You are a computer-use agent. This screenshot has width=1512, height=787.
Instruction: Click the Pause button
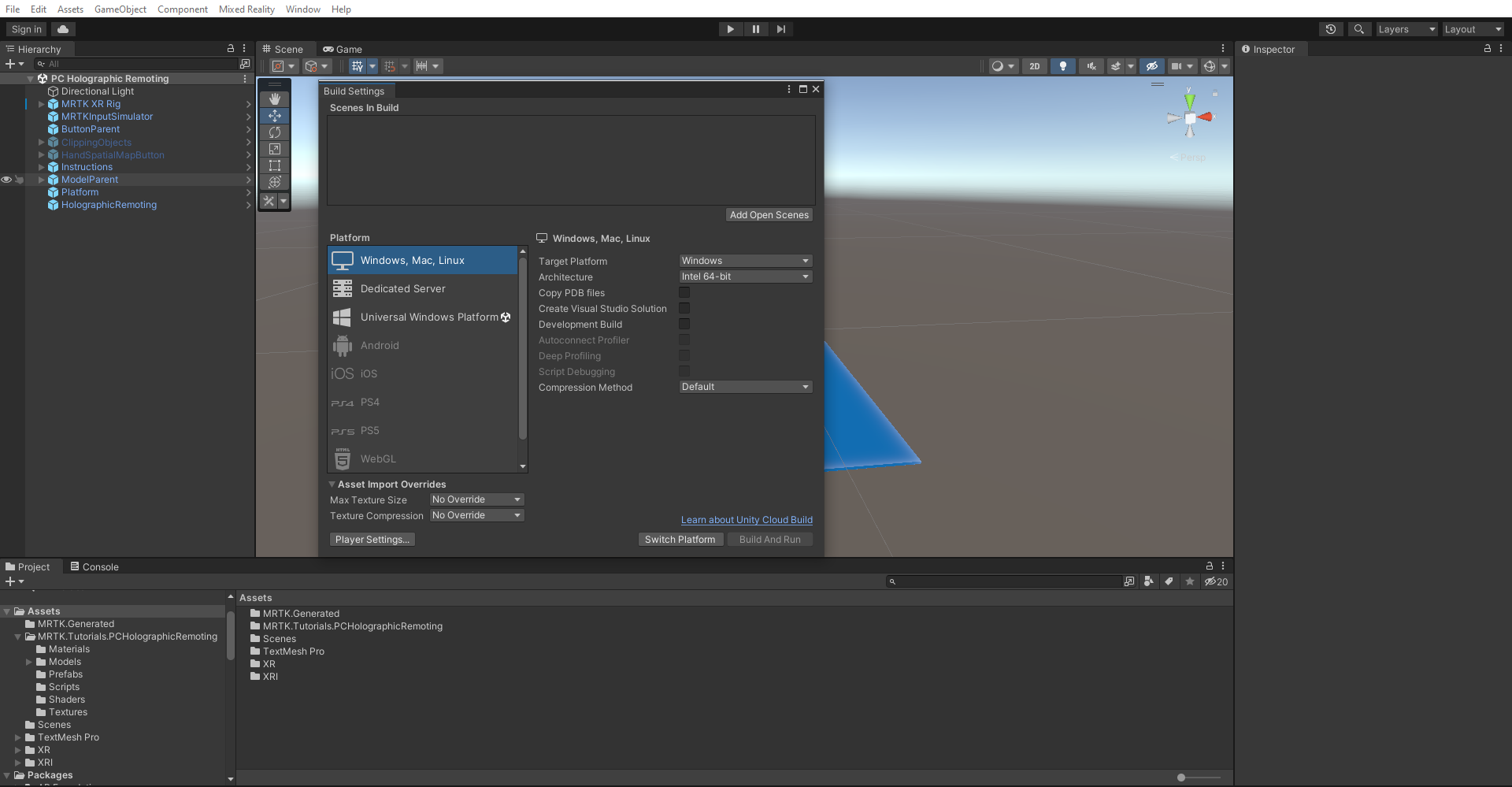[x=756, y=28]
